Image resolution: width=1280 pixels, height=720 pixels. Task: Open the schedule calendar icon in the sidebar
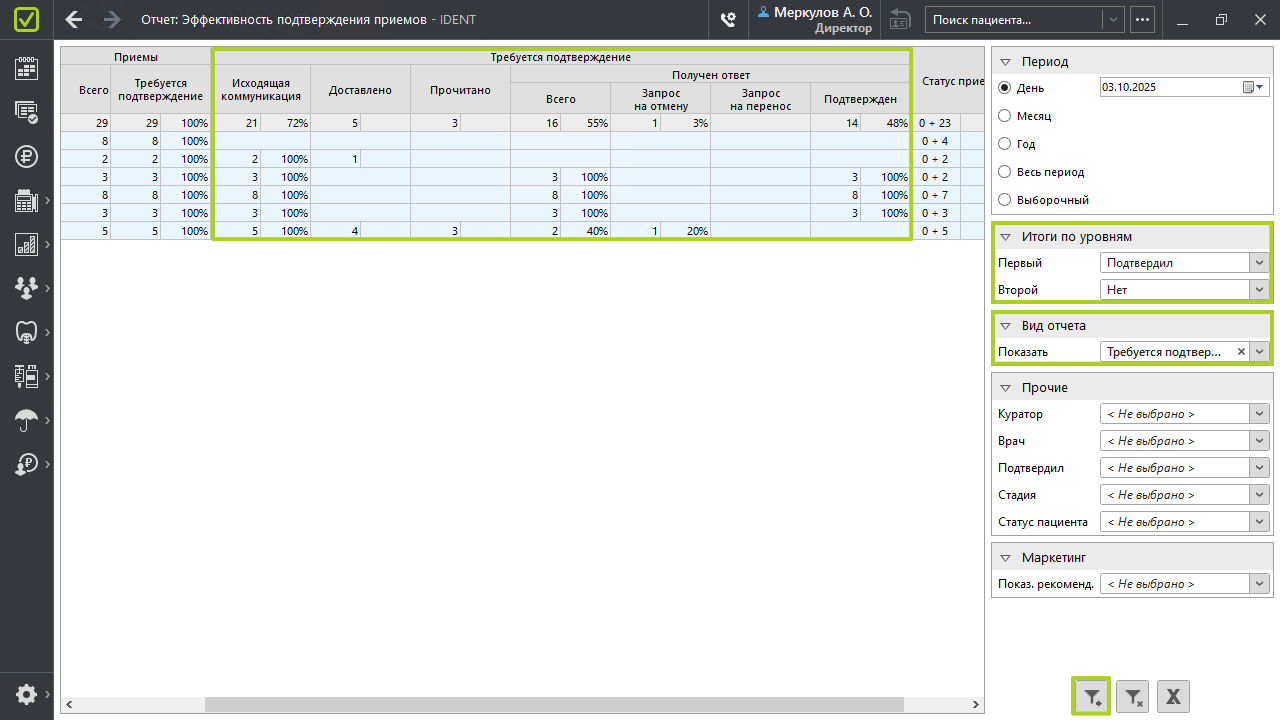pos(26,68)
